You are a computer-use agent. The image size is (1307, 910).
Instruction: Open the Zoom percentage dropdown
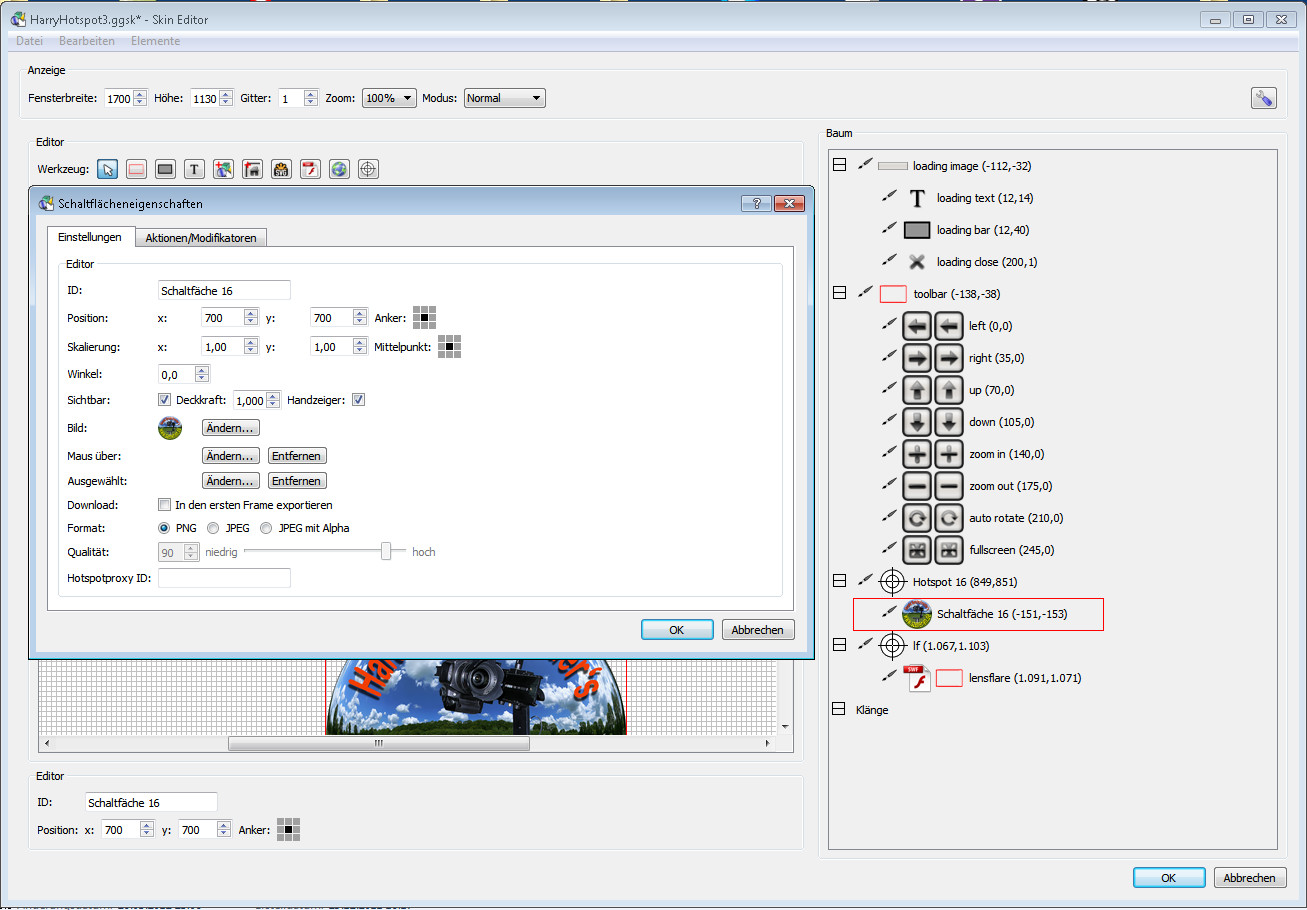[389, 98]
